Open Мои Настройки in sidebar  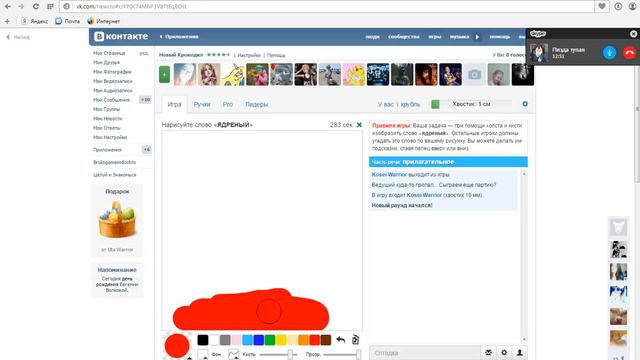[x=110, y=138]
